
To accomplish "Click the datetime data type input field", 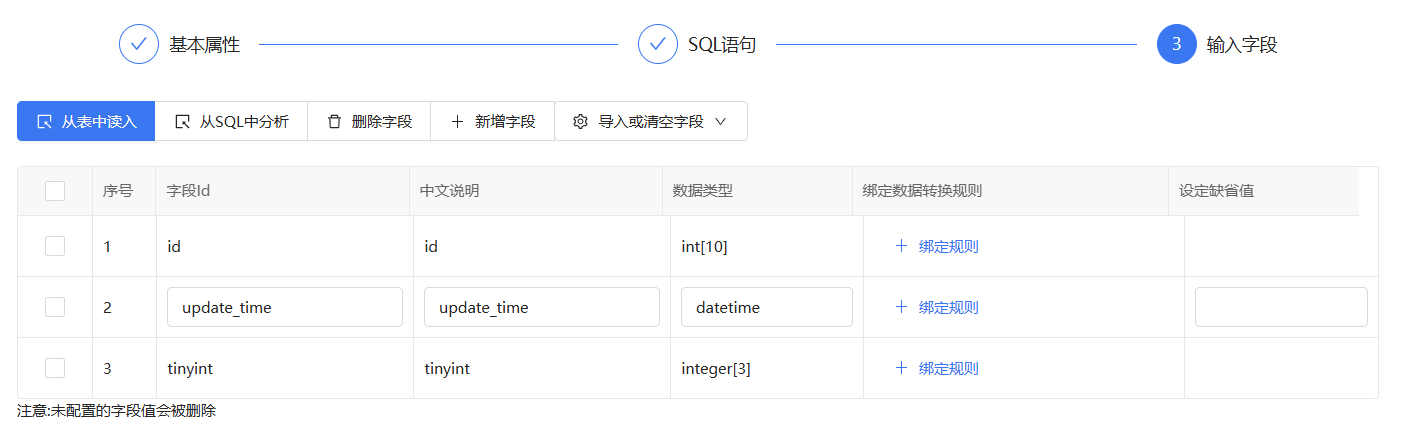I will [x=767, y=307].
